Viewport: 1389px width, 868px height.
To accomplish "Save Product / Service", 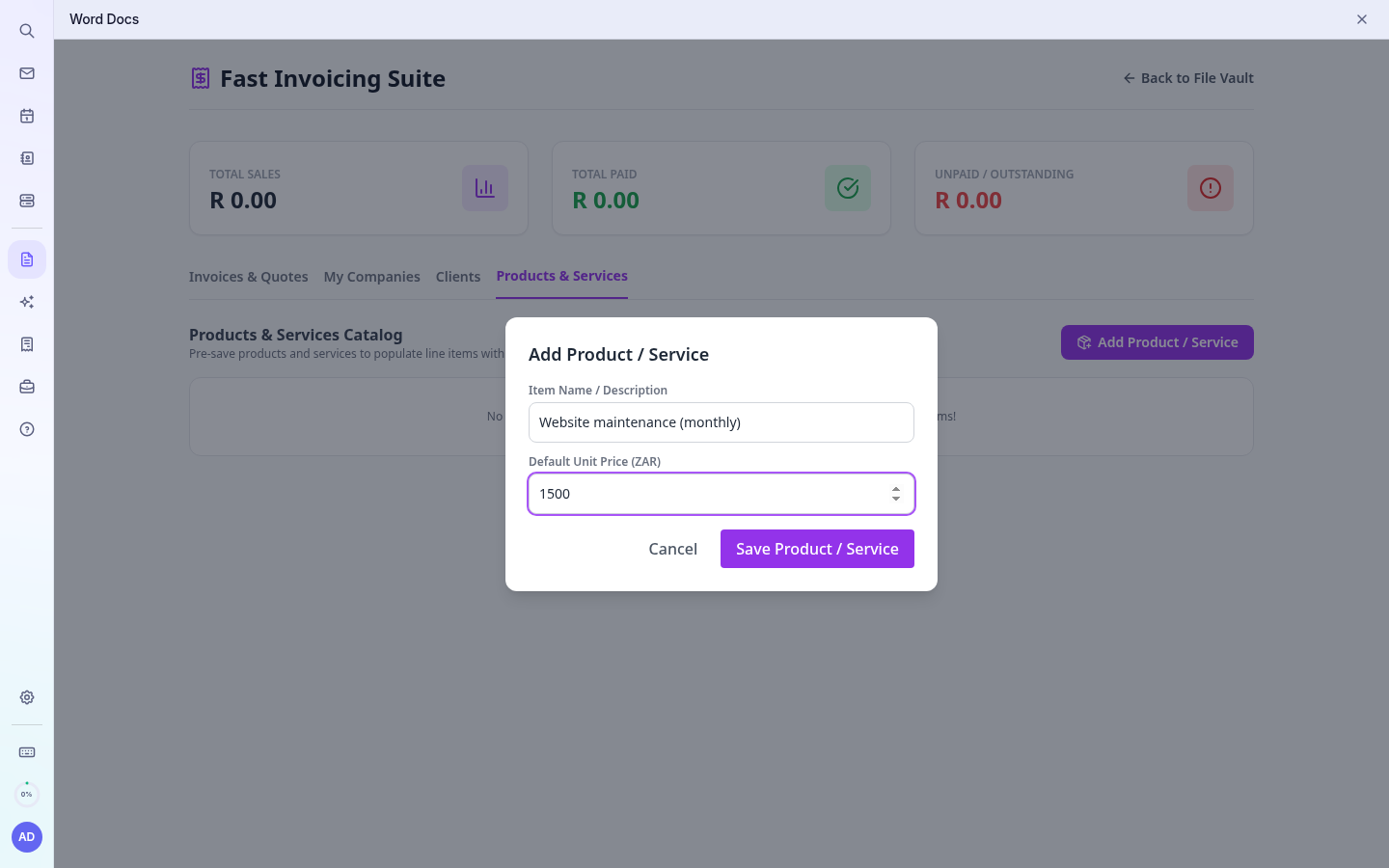I will click(x=817, y=549).
